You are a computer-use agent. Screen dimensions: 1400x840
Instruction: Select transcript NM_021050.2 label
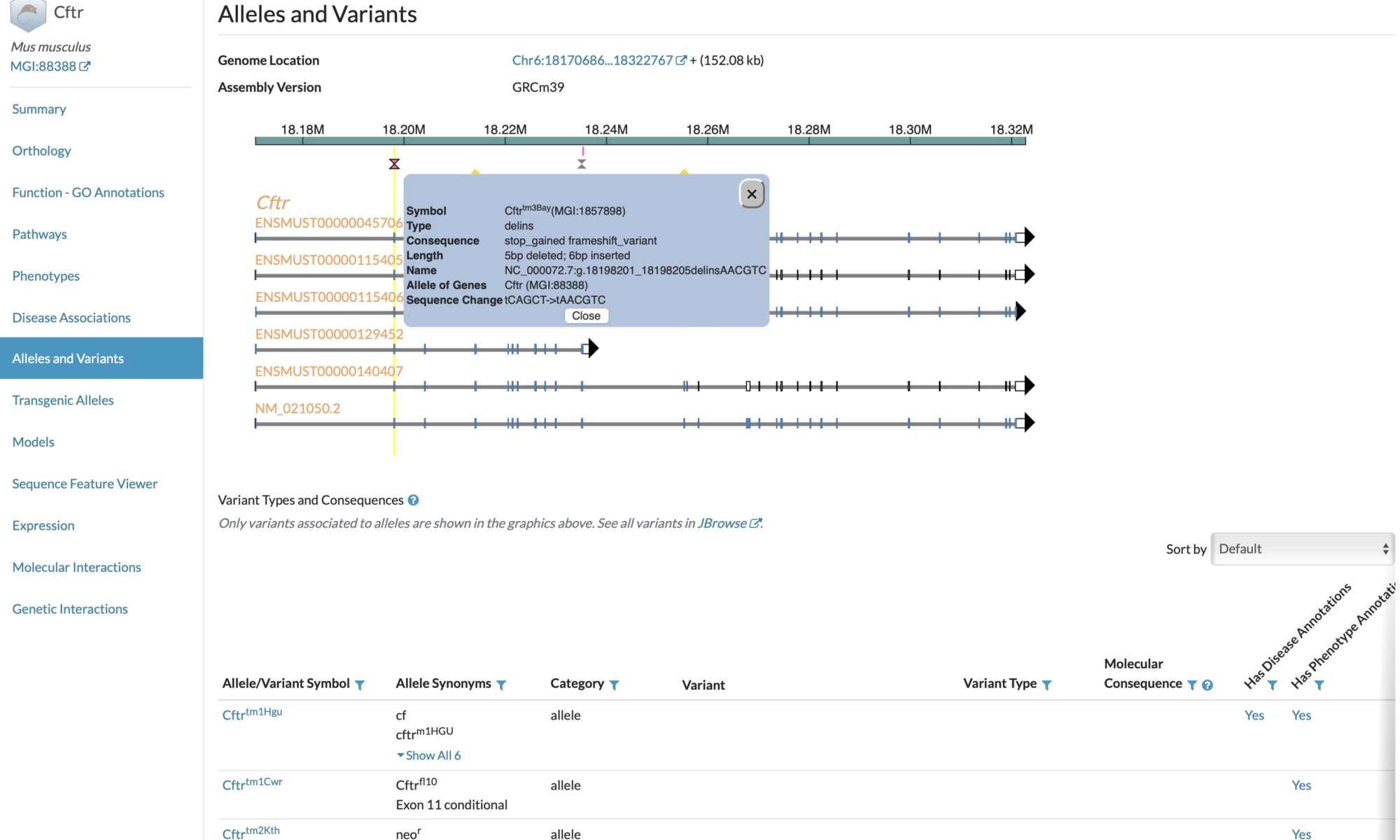click(x=297, y=408)
